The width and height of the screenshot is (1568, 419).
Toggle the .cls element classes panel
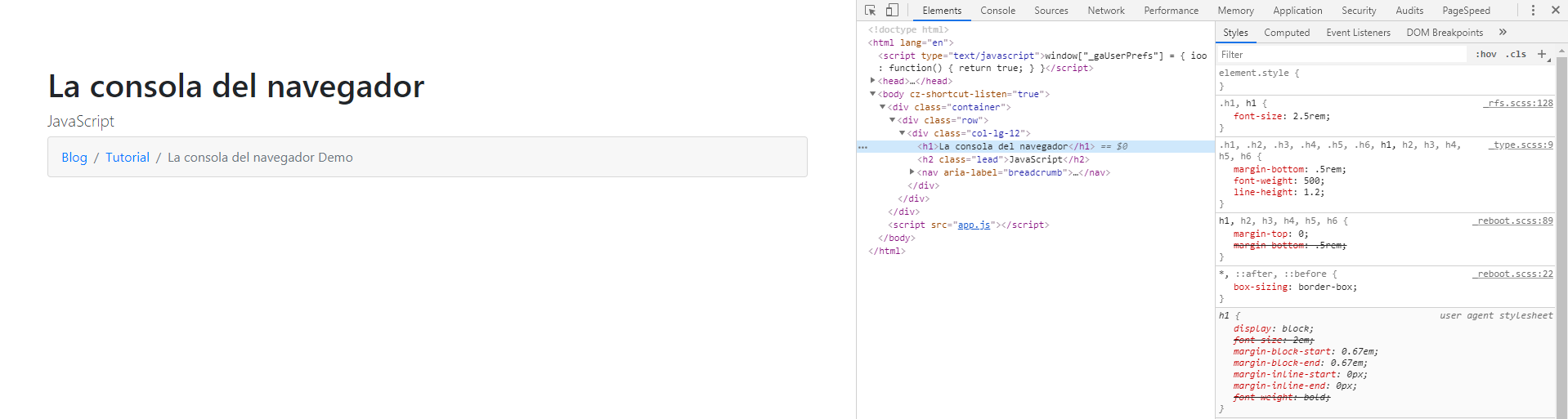(x=1516, y=54)
